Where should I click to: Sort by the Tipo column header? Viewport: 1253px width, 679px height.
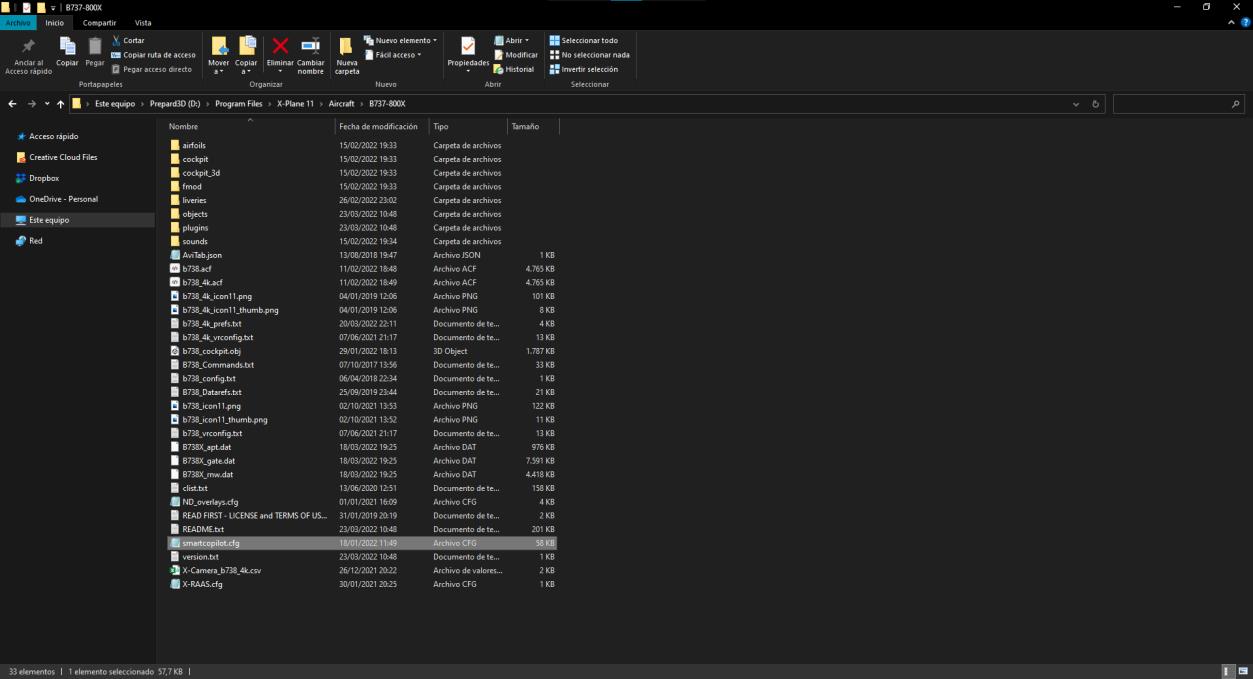click(468, 127)
